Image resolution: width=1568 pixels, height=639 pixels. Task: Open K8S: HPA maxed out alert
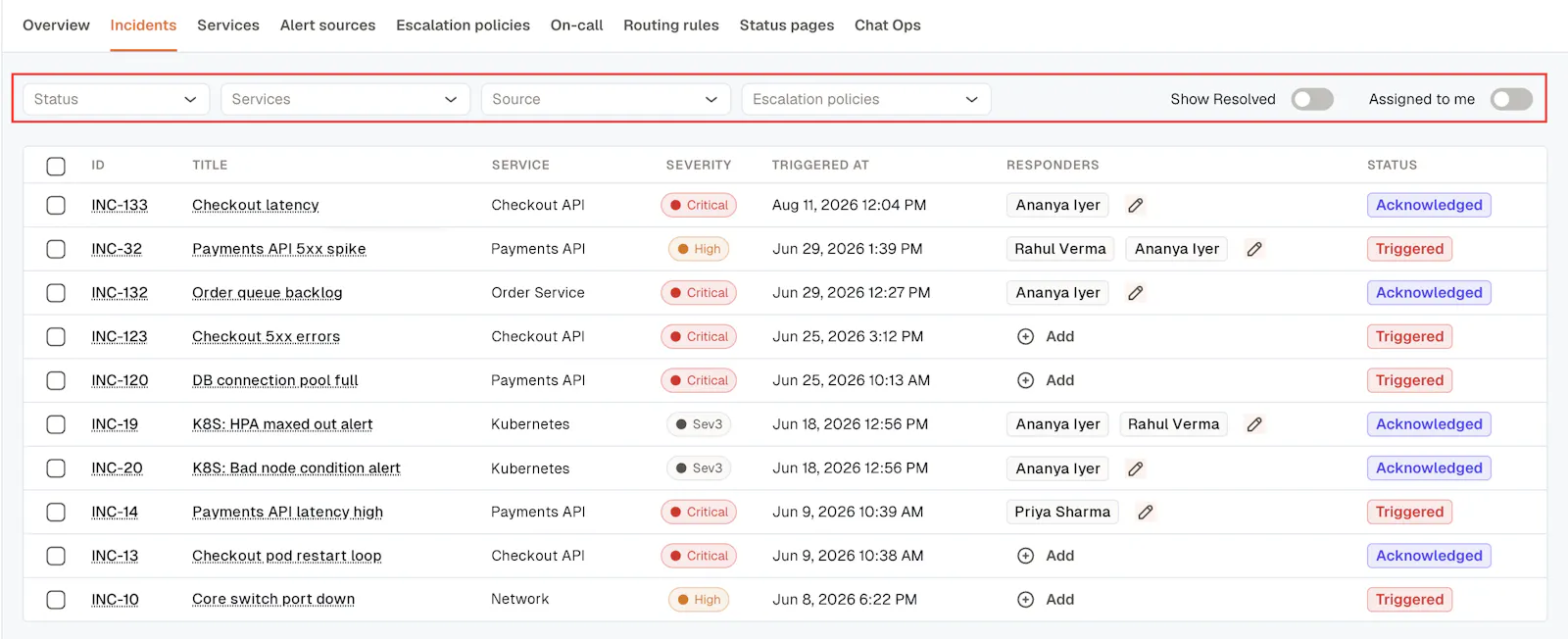pyautogui.click(x=282, y=424)
